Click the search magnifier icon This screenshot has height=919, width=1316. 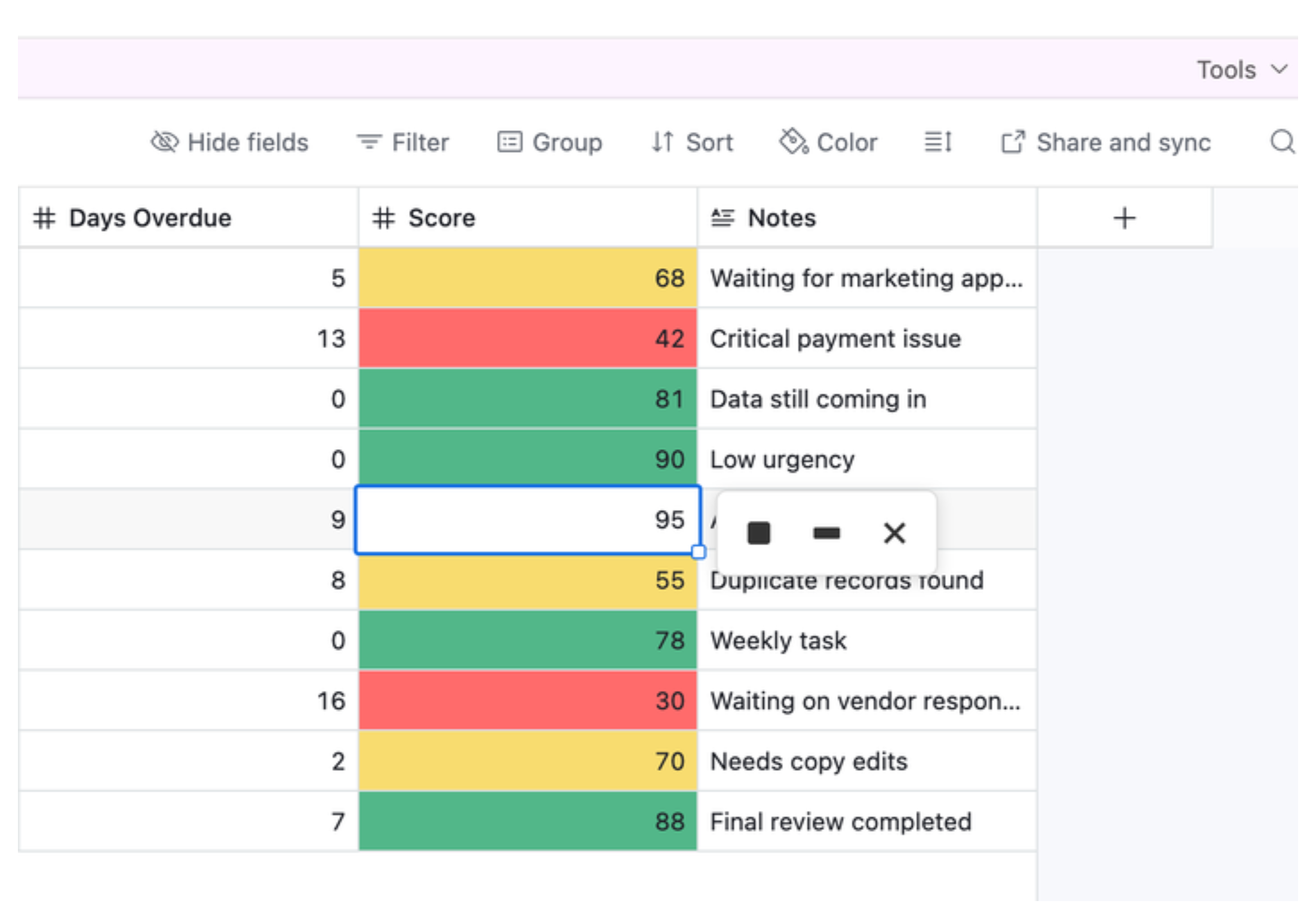(1281, 142)
